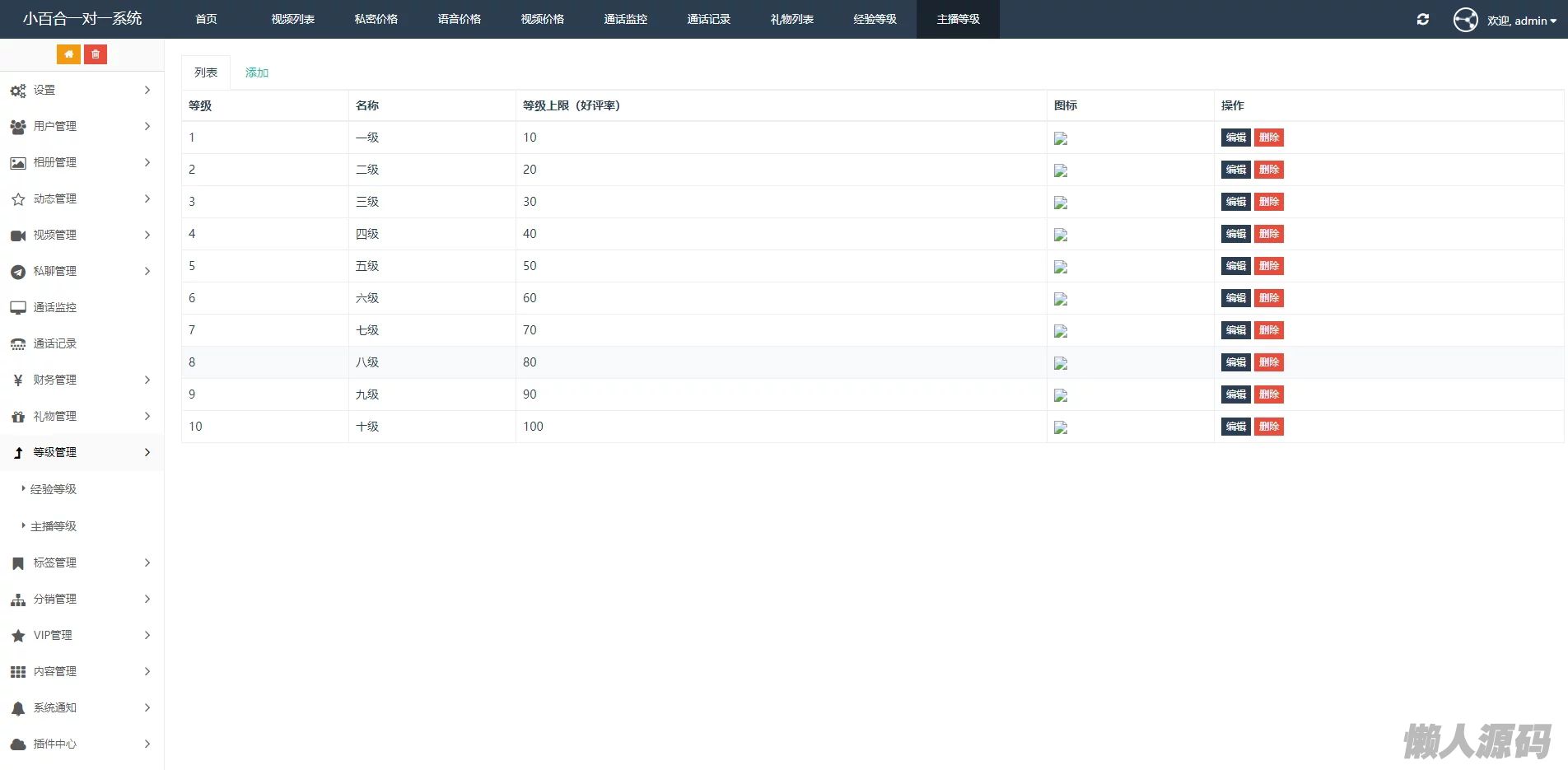Open 礼物列表 in the top navigation
The width and height of the screenshot is (1568, 770).
791,19
